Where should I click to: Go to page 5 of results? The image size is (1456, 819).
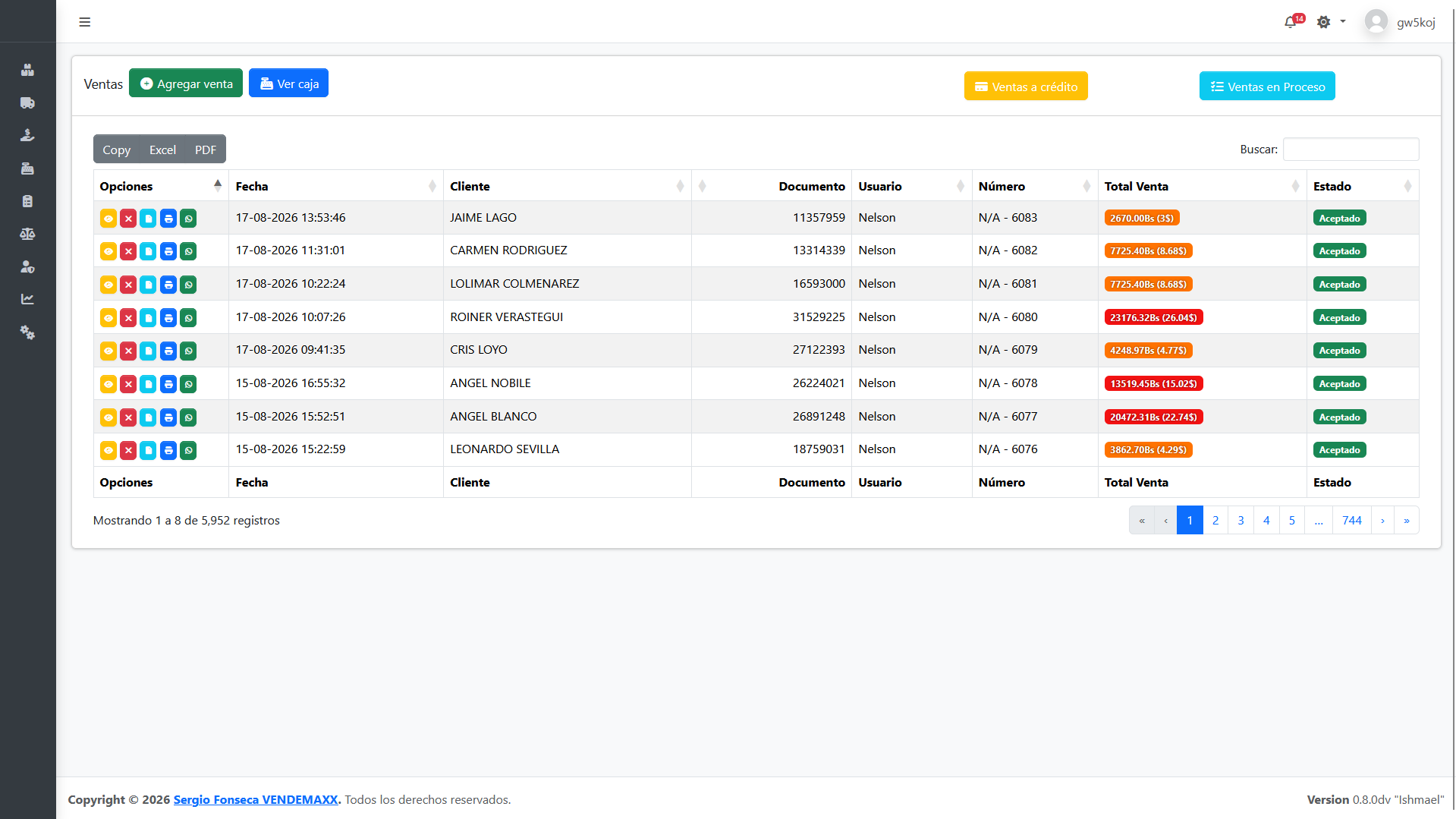point(1292,520)
